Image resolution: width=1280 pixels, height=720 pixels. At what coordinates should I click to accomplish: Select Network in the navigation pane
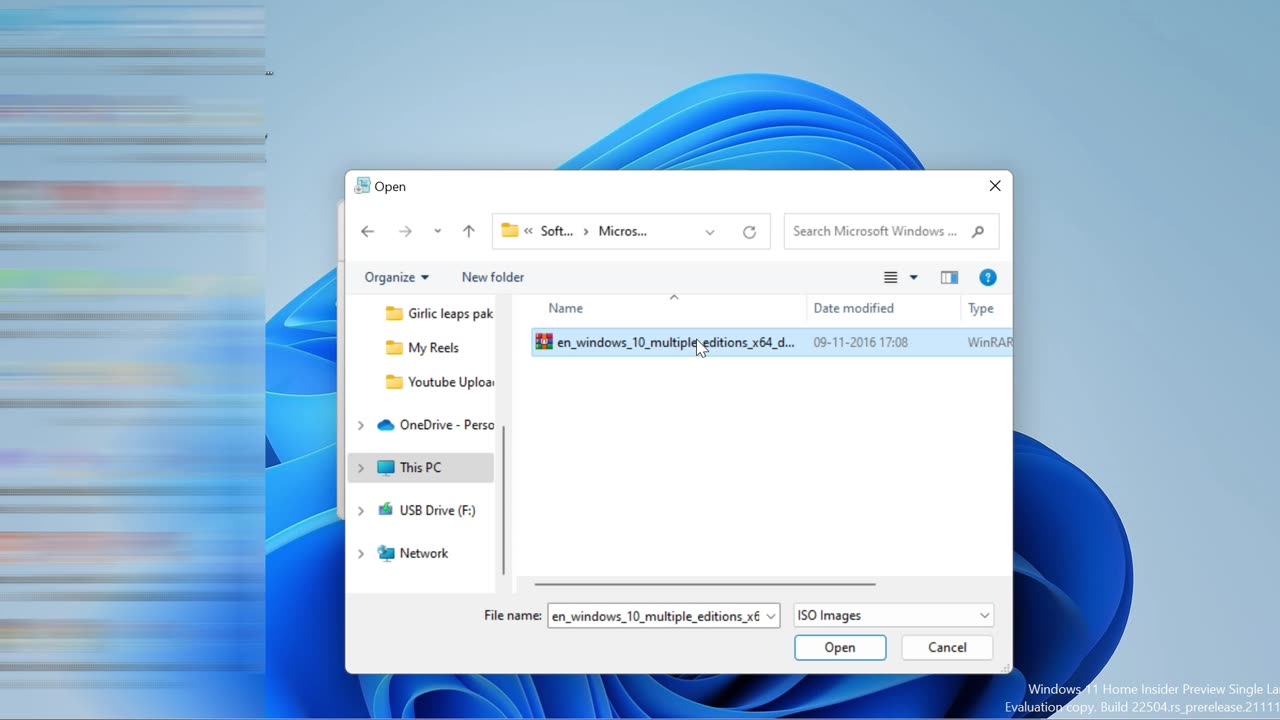pyautogui.click(x=413, y=553)
